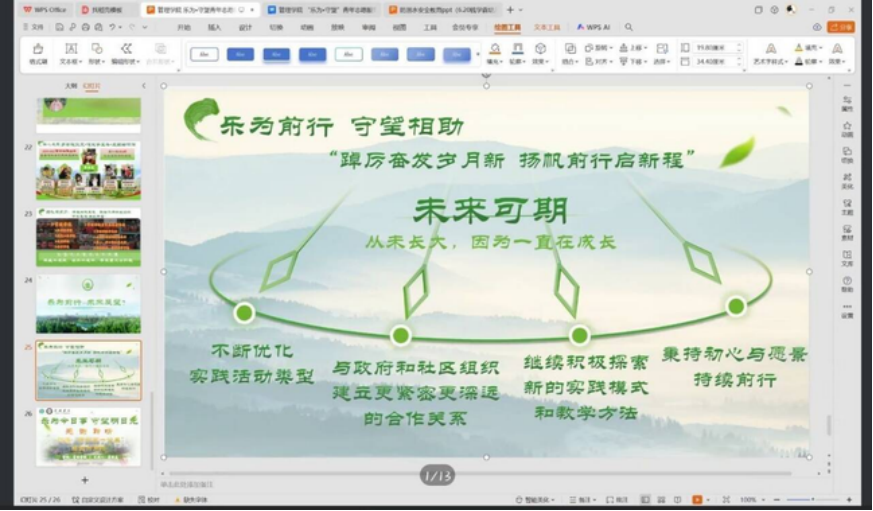Click the Print Preview icon in quick toolbar

point(99,27)
